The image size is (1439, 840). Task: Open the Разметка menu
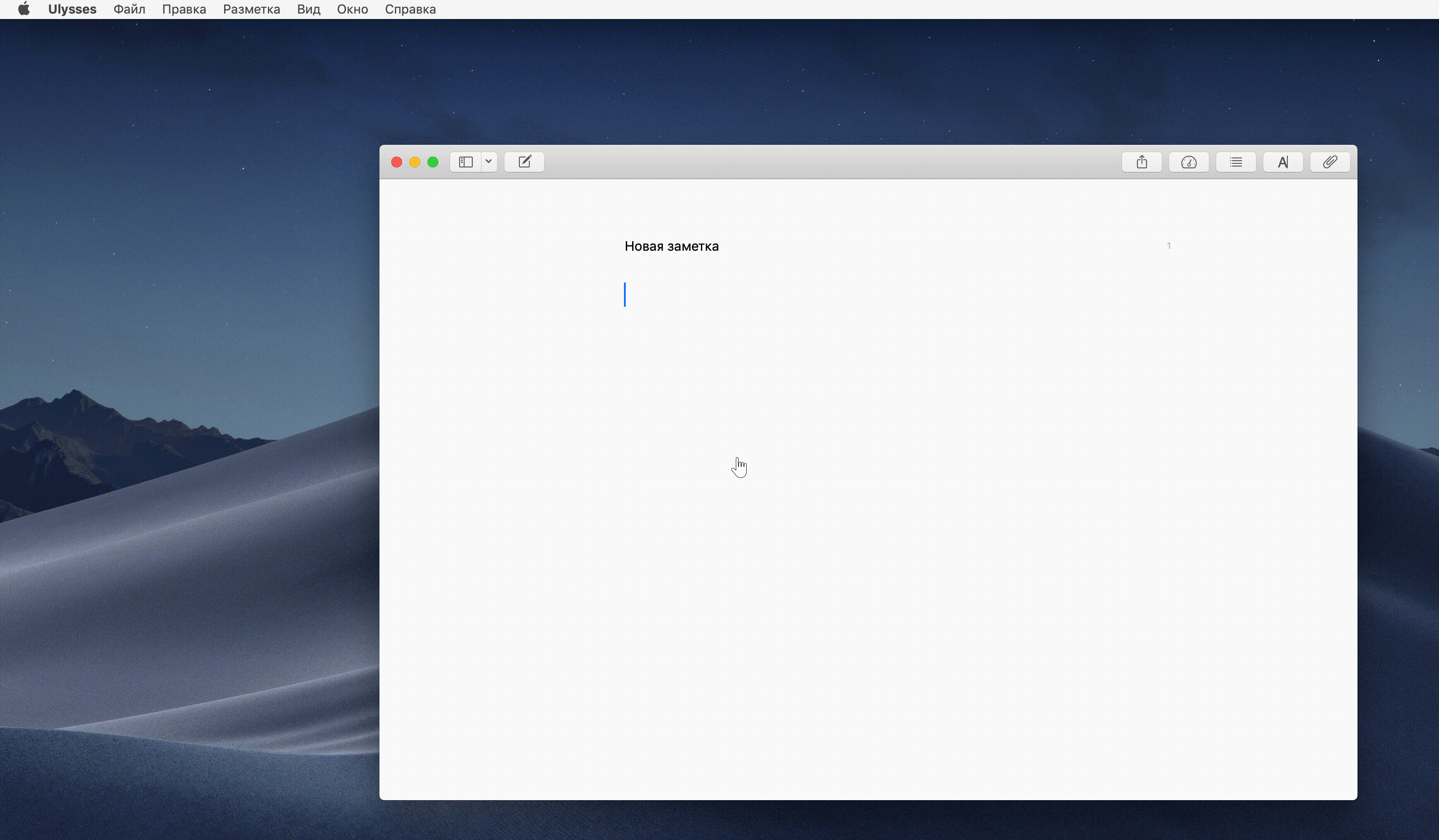(x=251, y=9)
